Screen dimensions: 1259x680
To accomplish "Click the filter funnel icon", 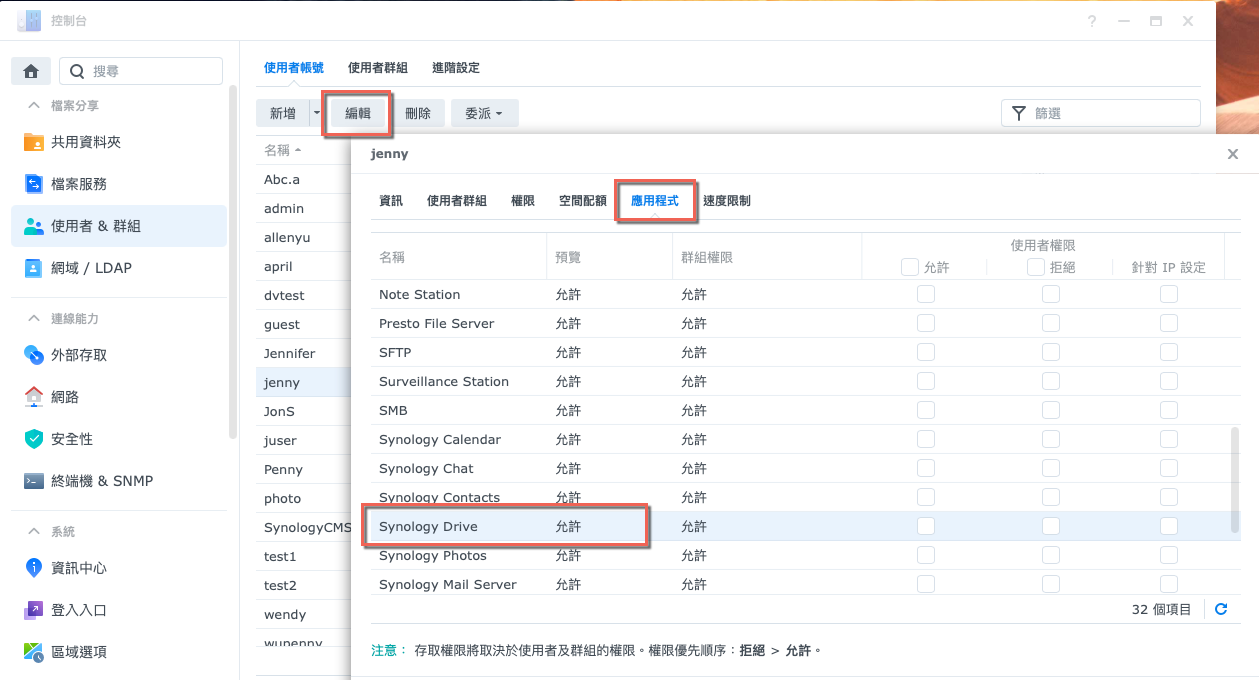I will (1019, 113).
